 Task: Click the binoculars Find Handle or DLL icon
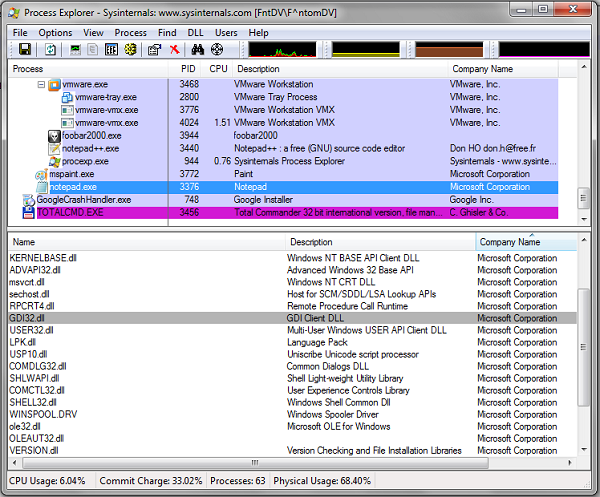[x=197, y=49]
